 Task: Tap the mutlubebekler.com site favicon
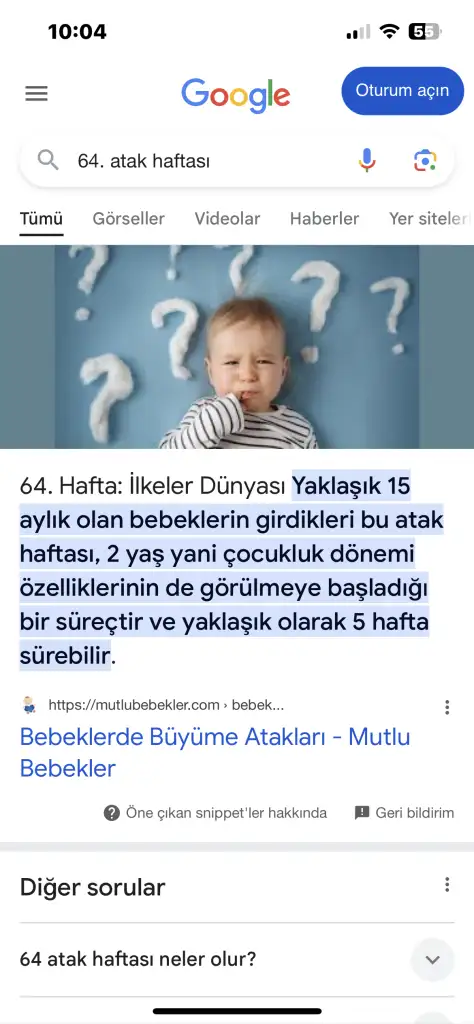(29, 705)
